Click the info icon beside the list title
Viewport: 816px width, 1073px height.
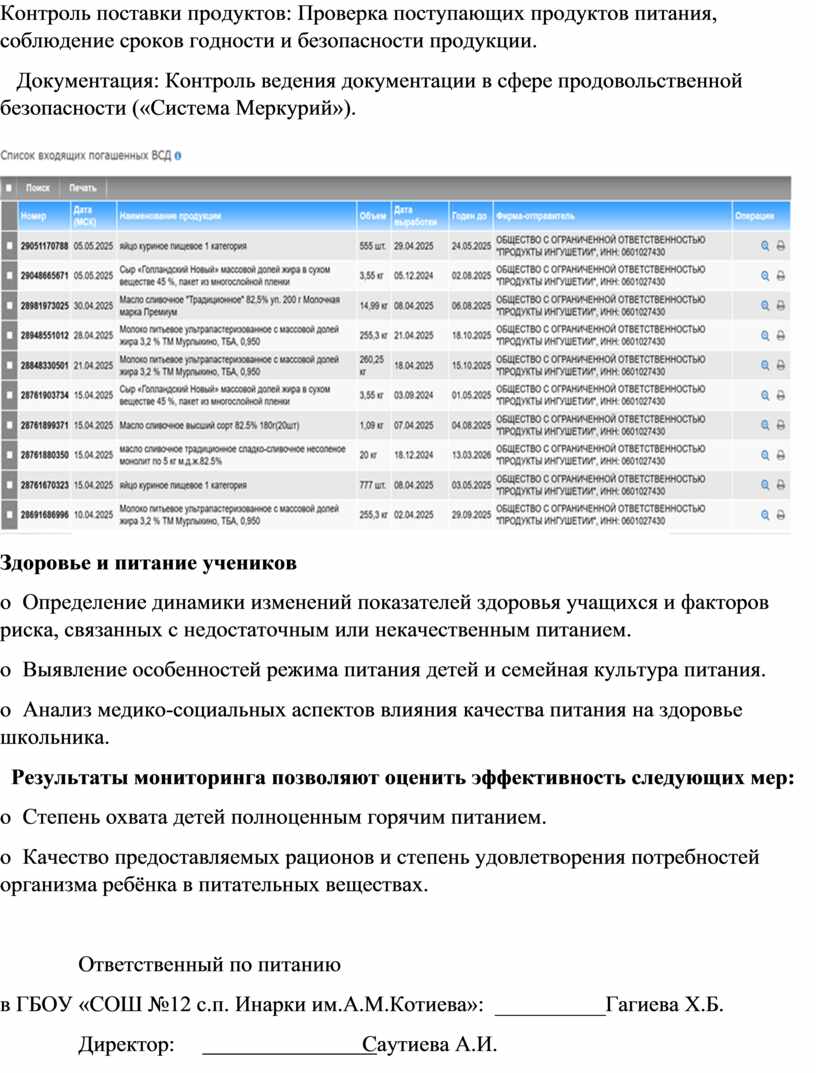[x=177, y=157]
